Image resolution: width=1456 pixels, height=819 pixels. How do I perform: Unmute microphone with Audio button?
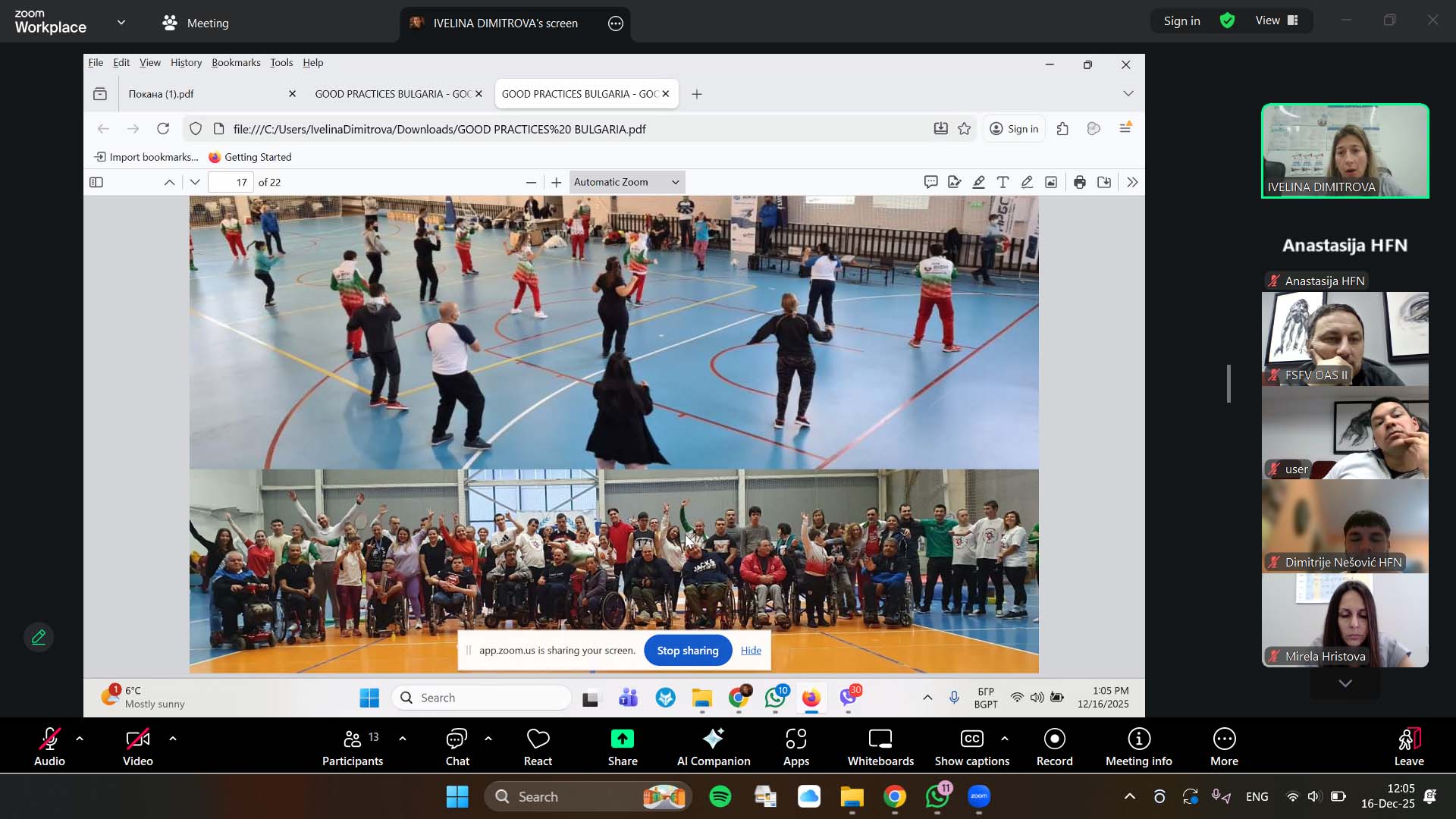(x=49, y=747)
